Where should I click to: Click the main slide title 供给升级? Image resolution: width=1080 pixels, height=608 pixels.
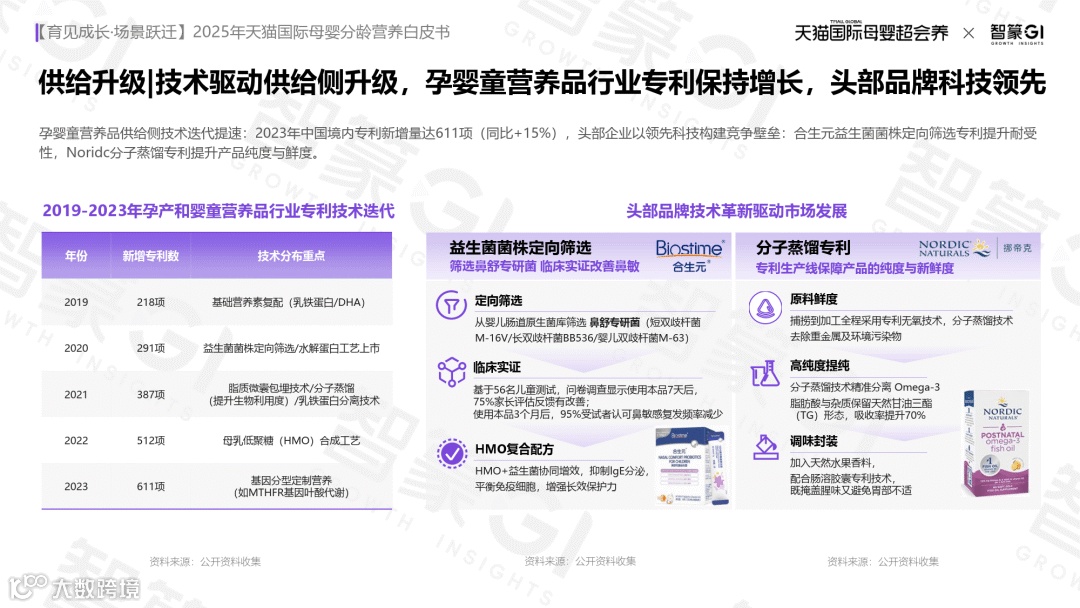click(542, 83)
